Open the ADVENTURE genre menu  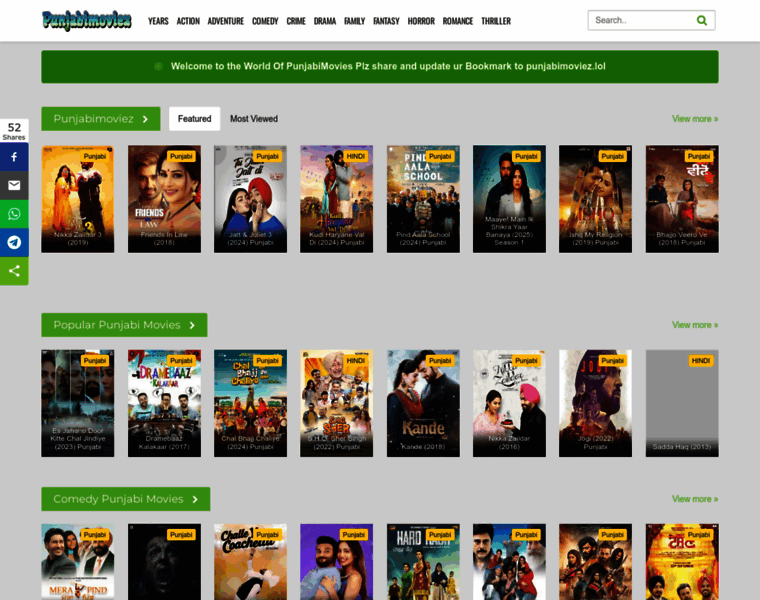pos(225,21)
